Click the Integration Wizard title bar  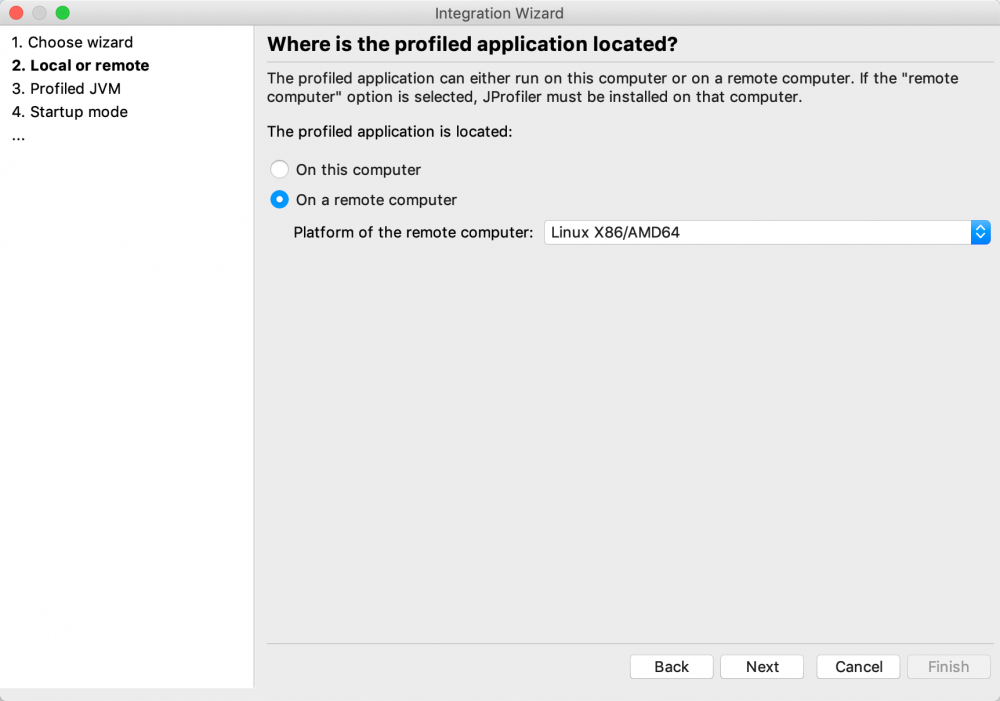coord(500,13)
